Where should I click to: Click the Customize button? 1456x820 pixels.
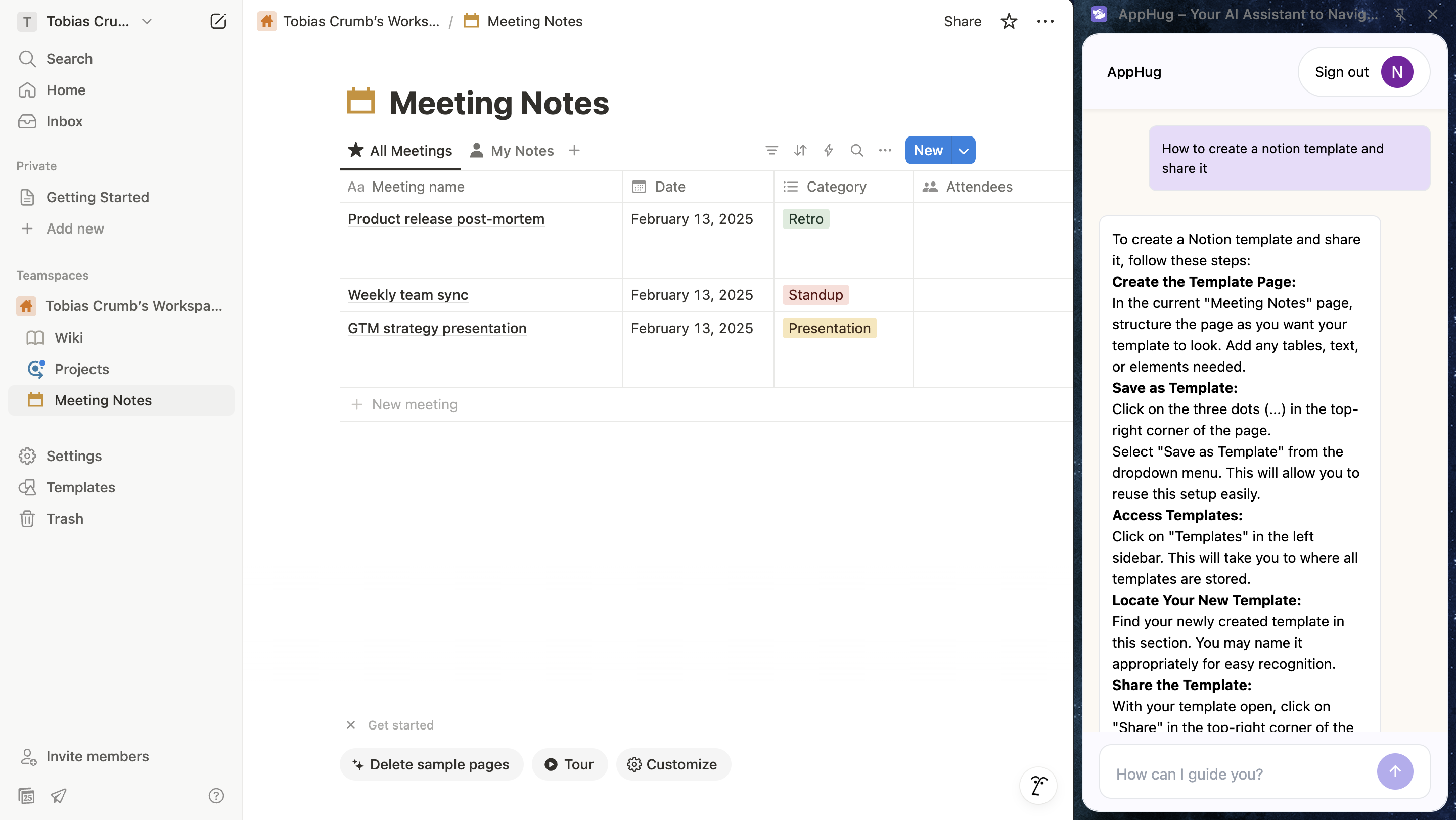pyautogui.click(x=673, y=764)
